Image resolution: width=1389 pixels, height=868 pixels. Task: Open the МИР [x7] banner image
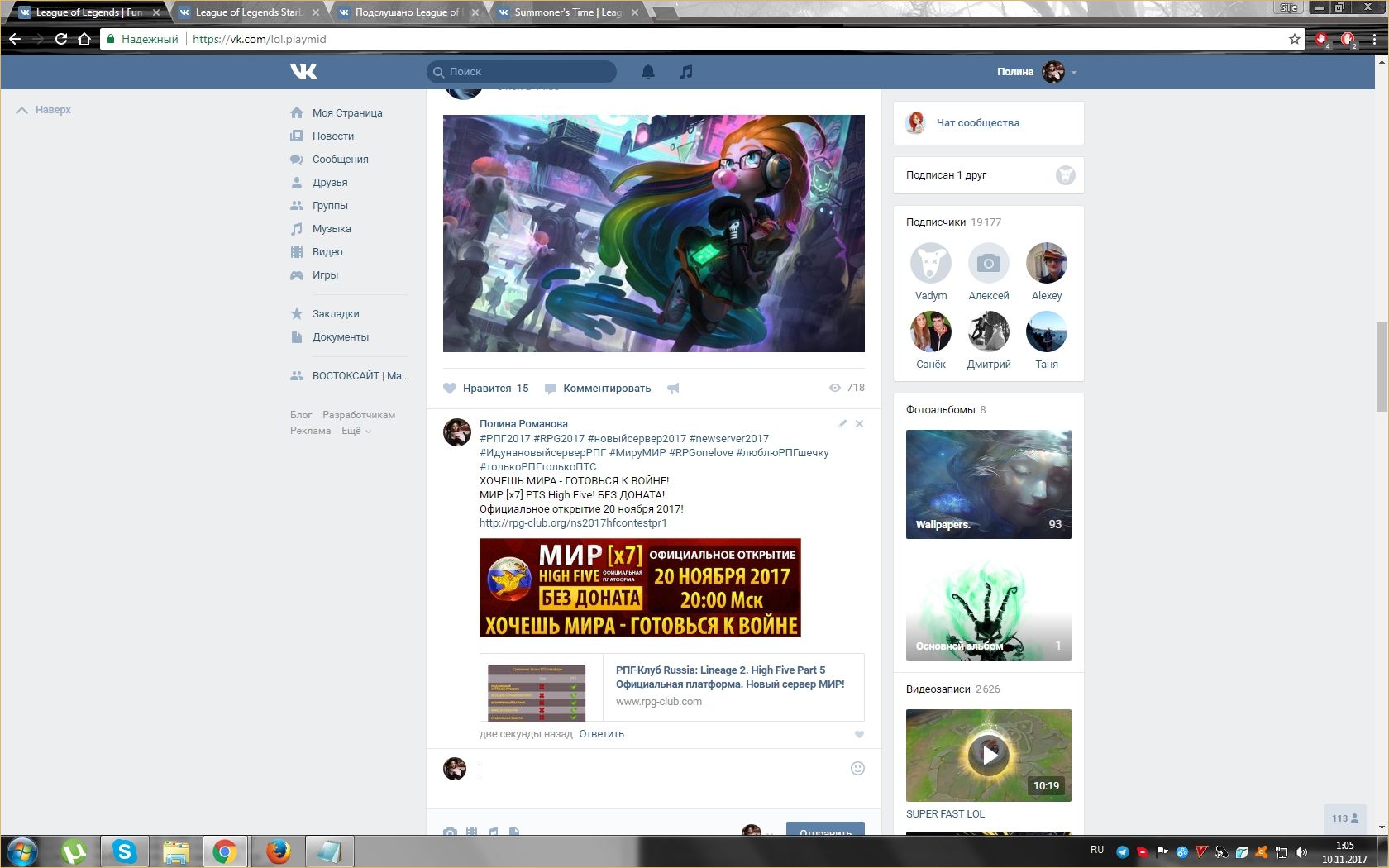(640, 588)
